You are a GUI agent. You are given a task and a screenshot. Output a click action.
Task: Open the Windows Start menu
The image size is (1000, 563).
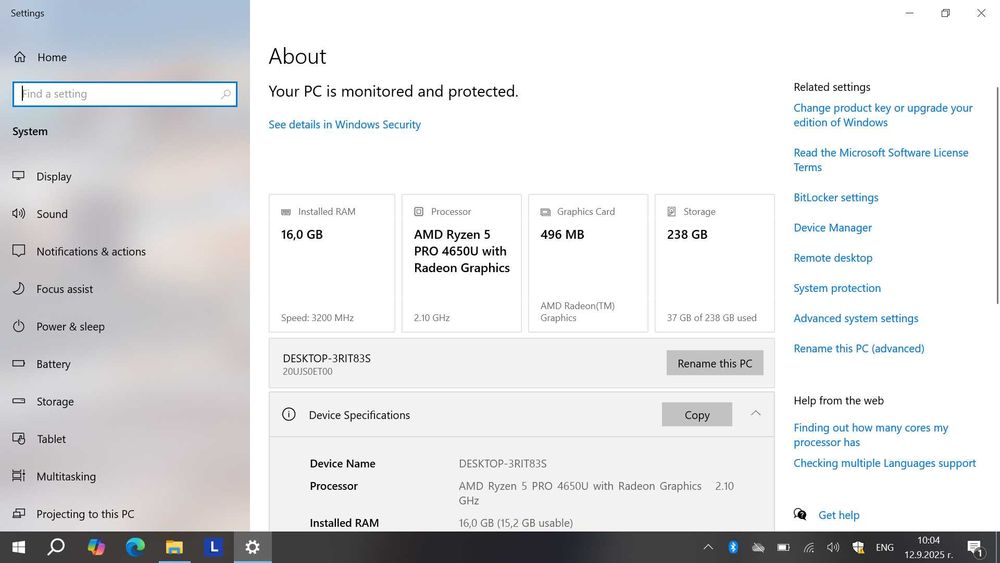18,547
